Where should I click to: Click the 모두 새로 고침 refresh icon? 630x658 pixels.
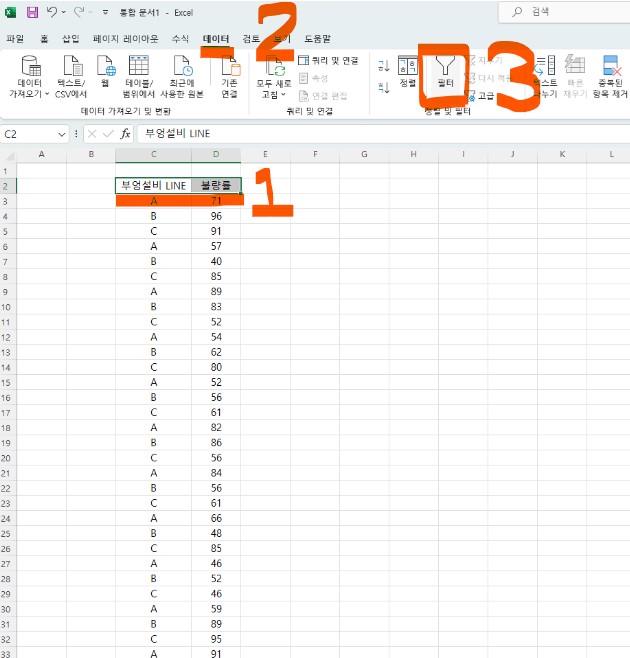[x=275, y=66]
